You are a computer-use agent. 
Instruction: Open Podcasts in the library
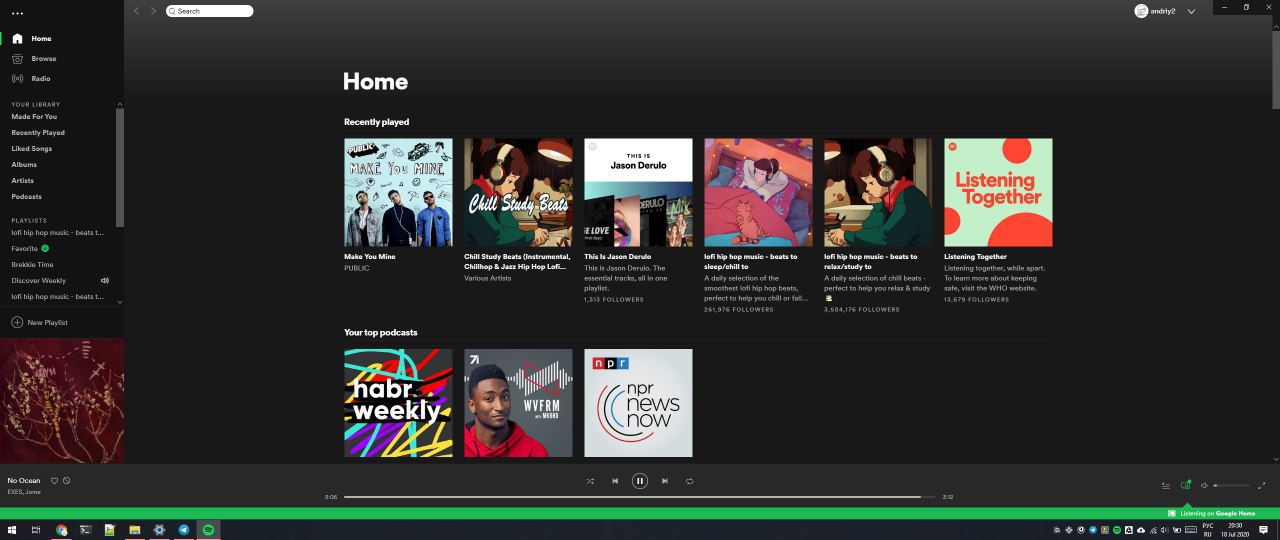[27, 197]
